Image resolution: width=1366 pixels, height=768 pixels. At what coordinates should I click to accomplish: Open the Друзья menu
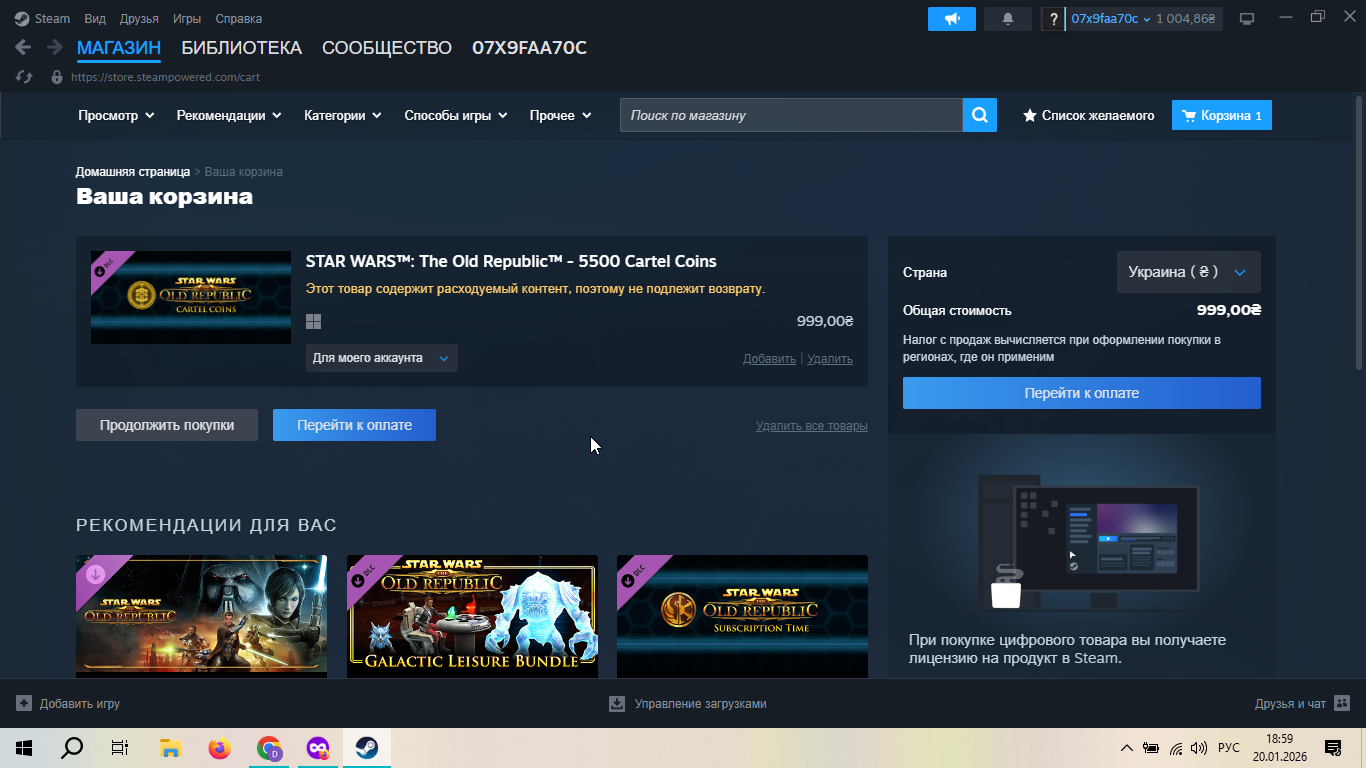tap(139, 19)
